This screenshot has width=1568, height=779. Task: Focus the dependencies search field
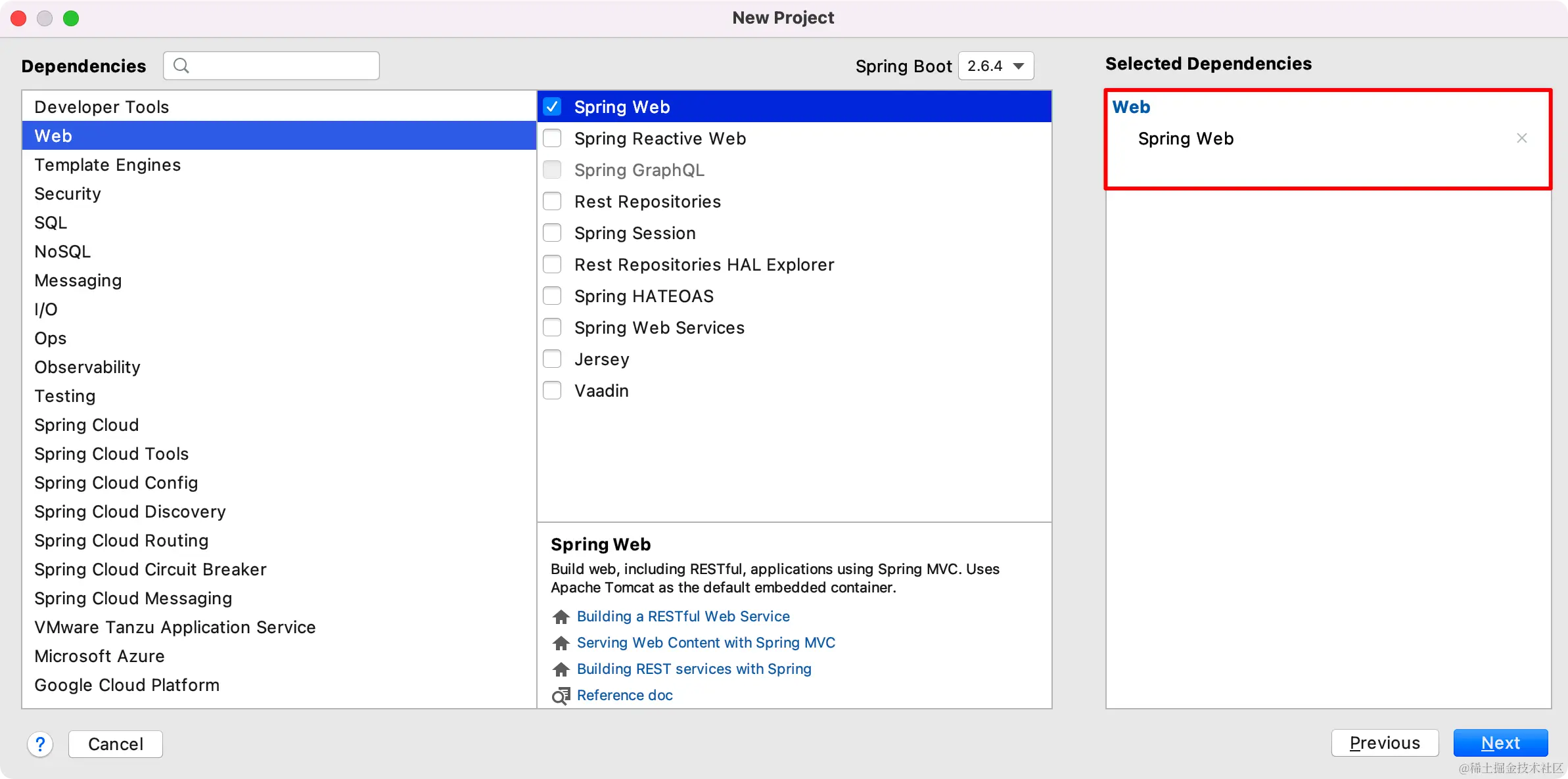coord(283,66)
